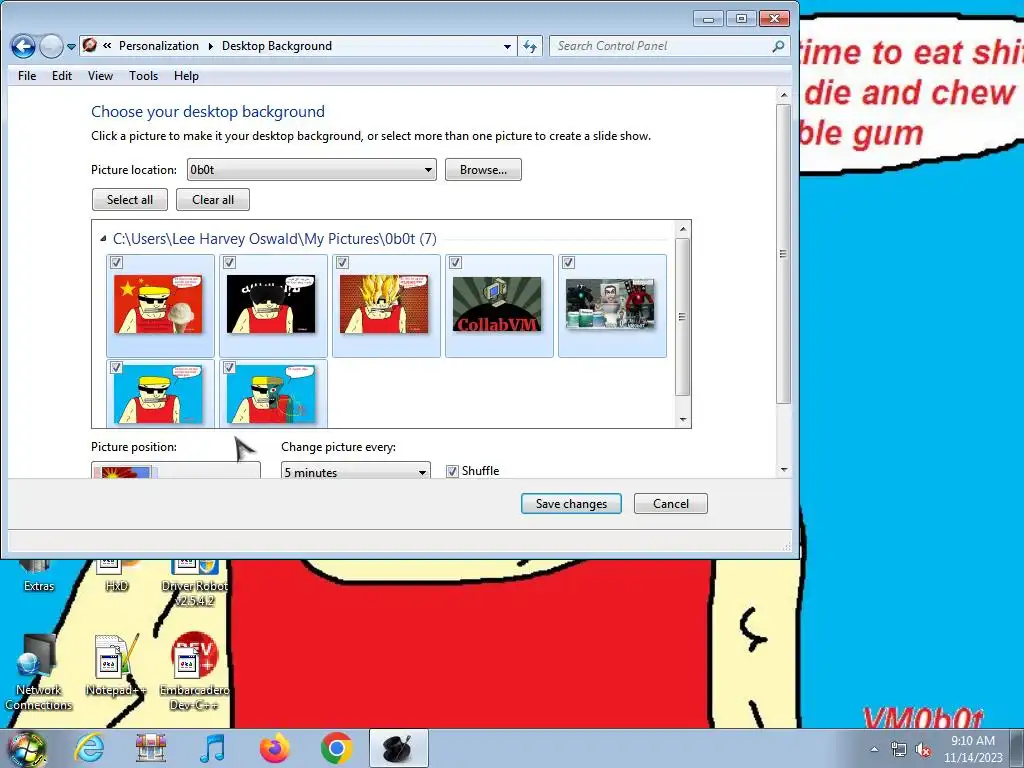
Task: Launch Google Chrome from taskbar
Action: [x=336, y=748]
